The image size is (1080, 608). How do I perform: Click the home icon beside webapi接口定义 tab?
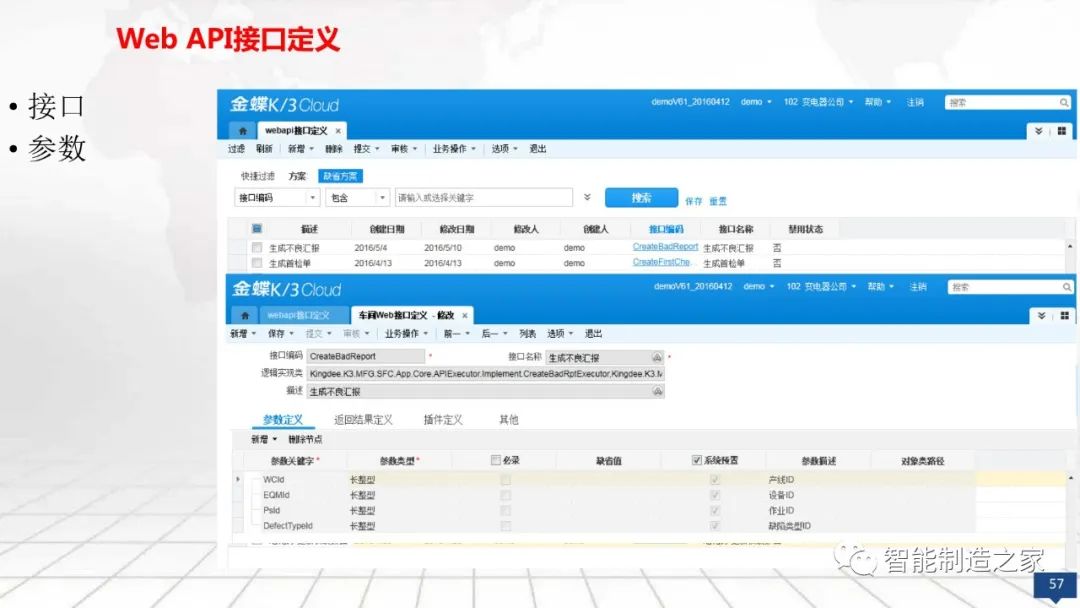click(x=243, y=130)
